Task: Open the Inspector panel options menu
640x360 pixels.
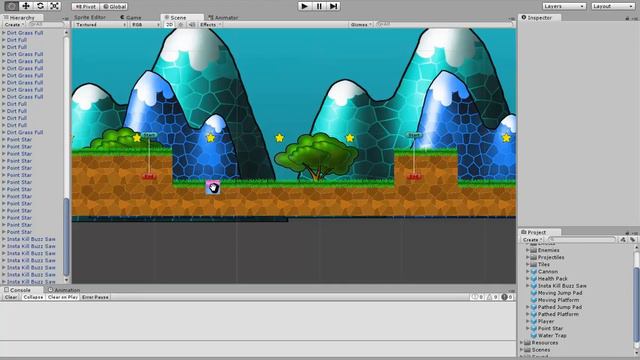Action: point(635,18)
